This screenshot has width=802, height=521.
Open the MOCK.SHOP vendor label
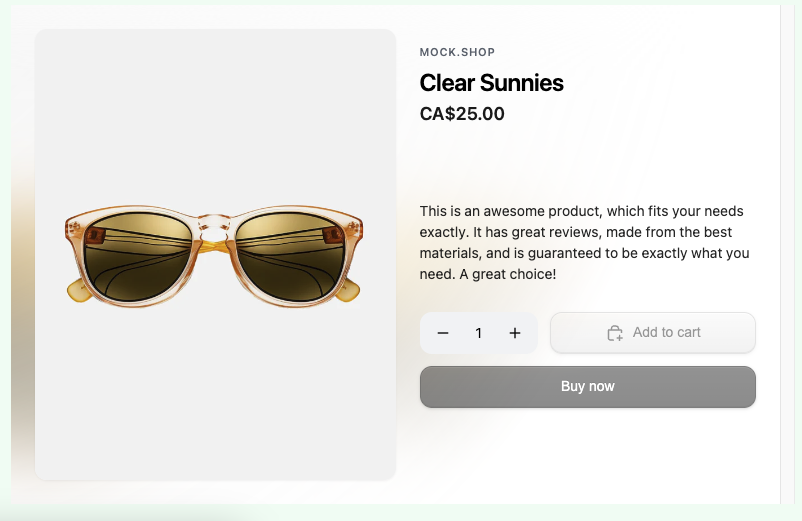point(457,52)
